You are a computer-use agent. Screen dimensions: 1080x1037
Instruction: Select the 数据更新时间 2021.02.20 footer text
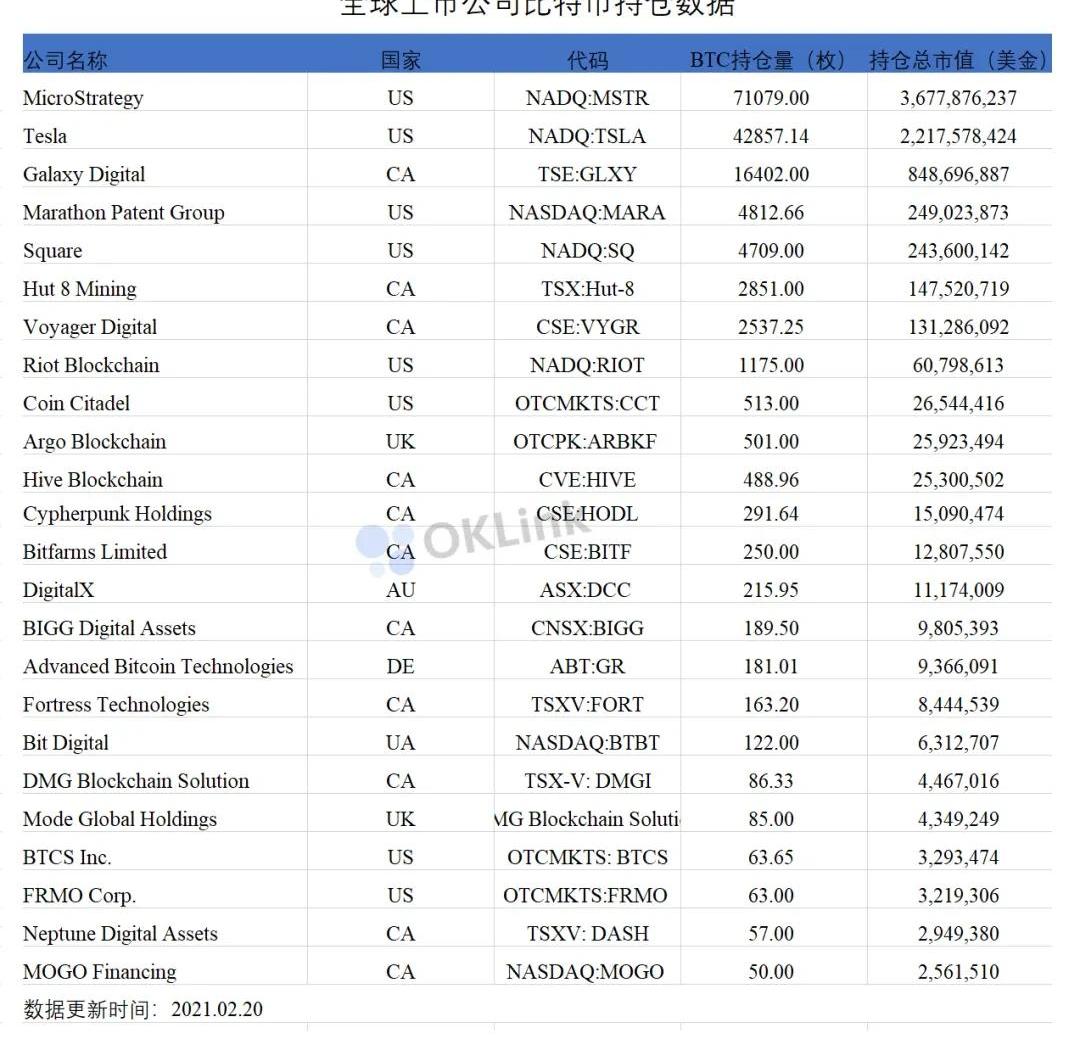click(x=143, y=1009)
